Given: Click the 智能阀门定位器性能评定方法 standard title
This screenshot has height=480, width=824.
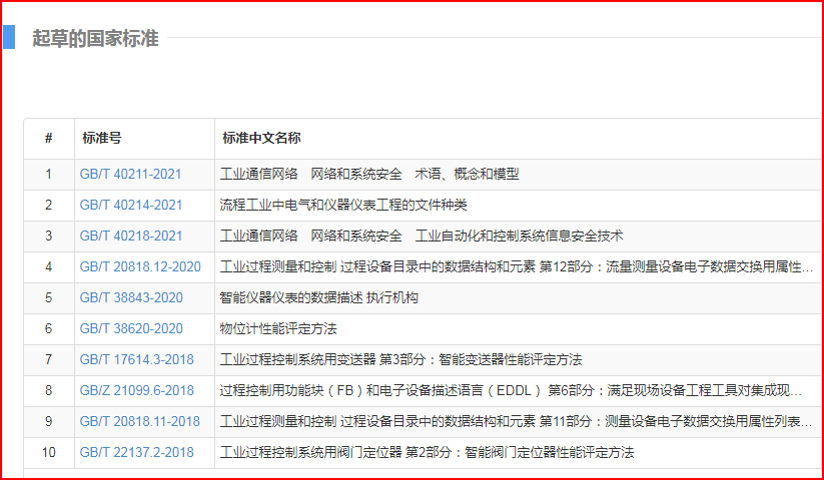Looking at the screenshot, I should pyautogui.click(x=427, y=453).
